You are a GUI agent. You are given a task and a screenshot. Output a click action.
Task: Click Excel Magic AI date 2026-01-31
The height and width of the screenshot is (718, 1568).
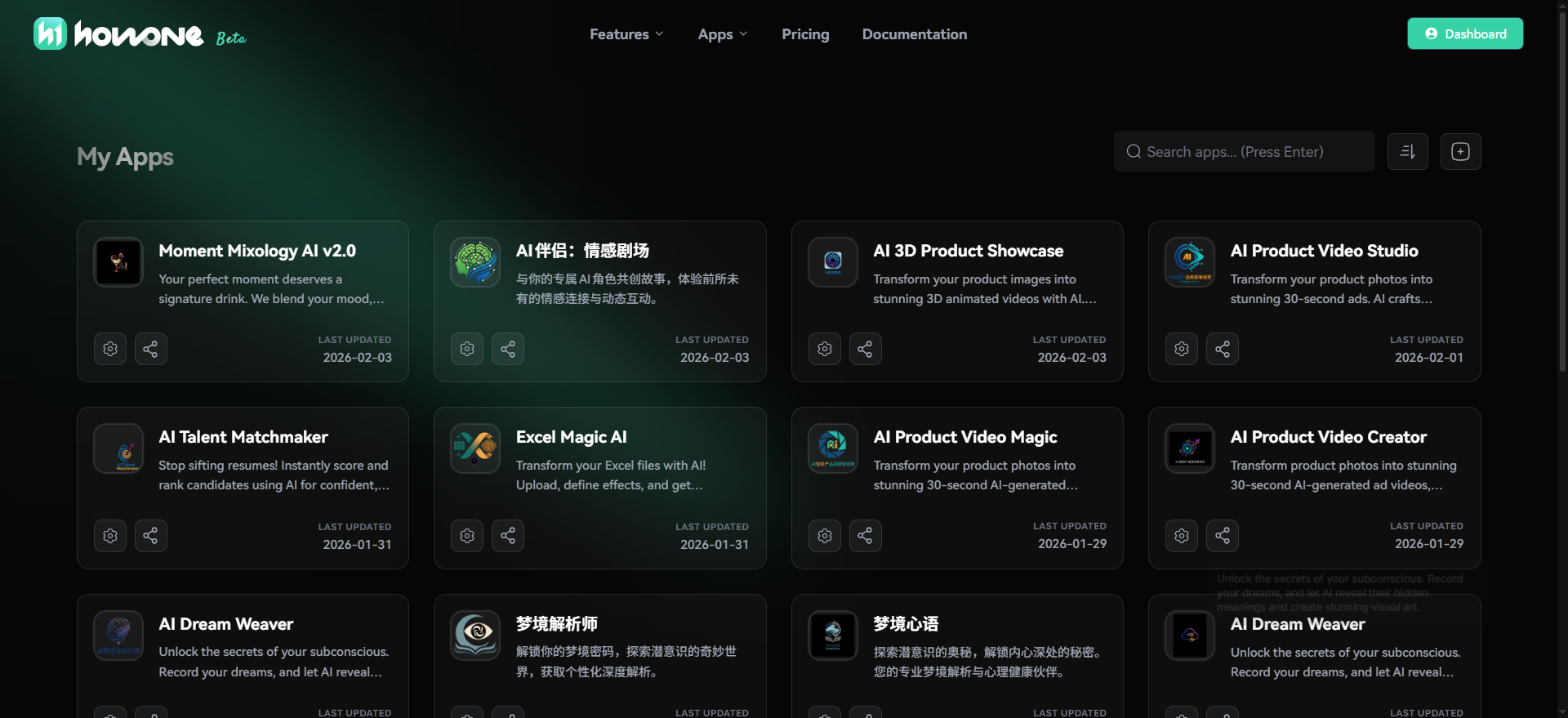point(715,545)
